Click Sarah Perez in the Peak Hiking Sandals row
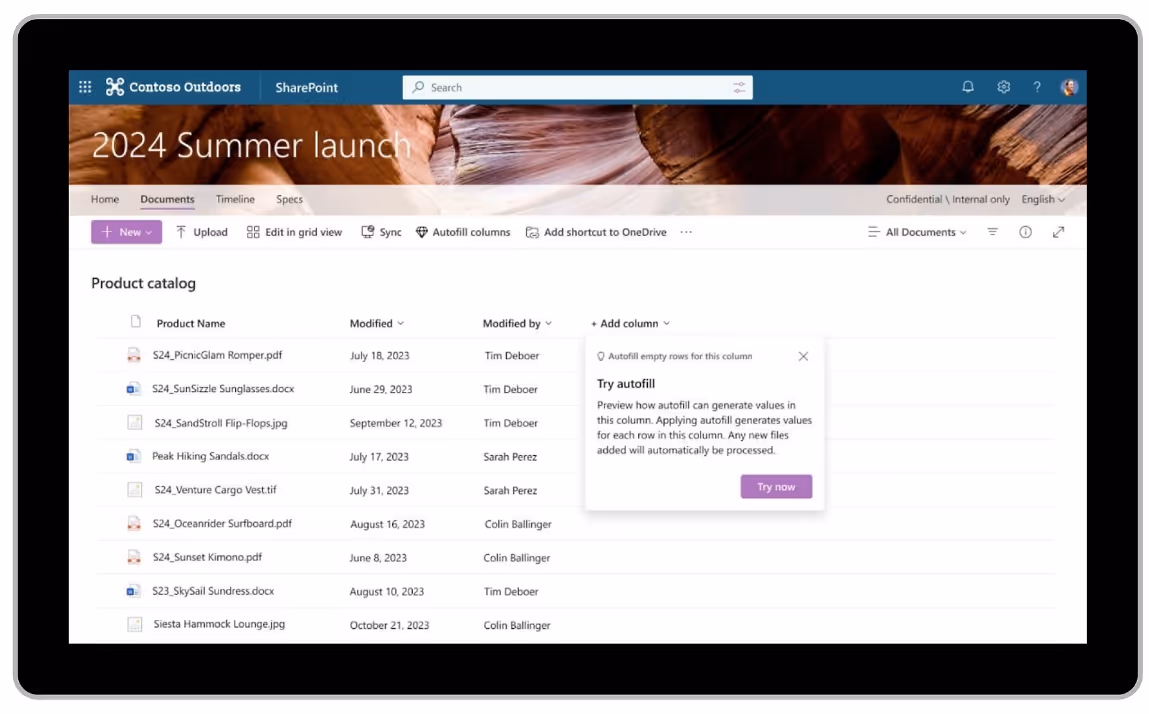Viewport: 1149px width, 714px height. tap(510, 457)
